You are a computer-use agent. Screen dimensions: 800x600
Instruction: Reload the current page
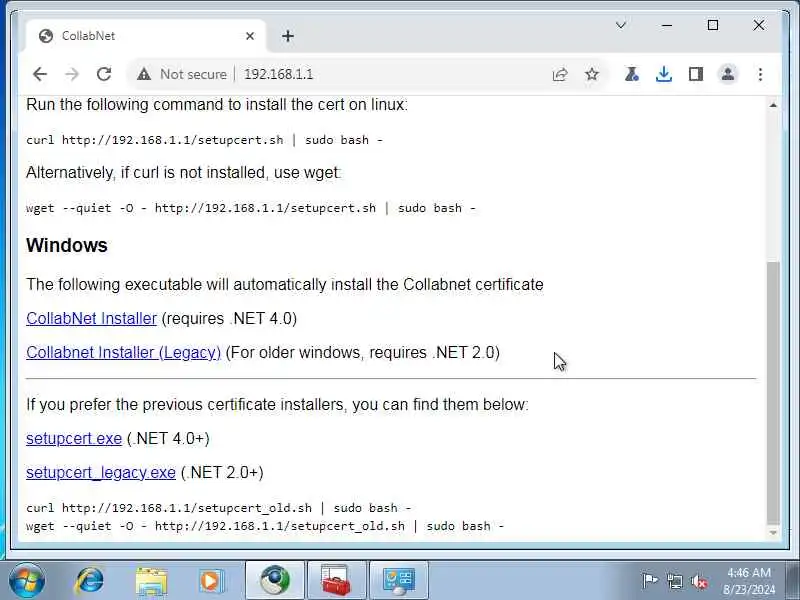[x=104, y=74]
